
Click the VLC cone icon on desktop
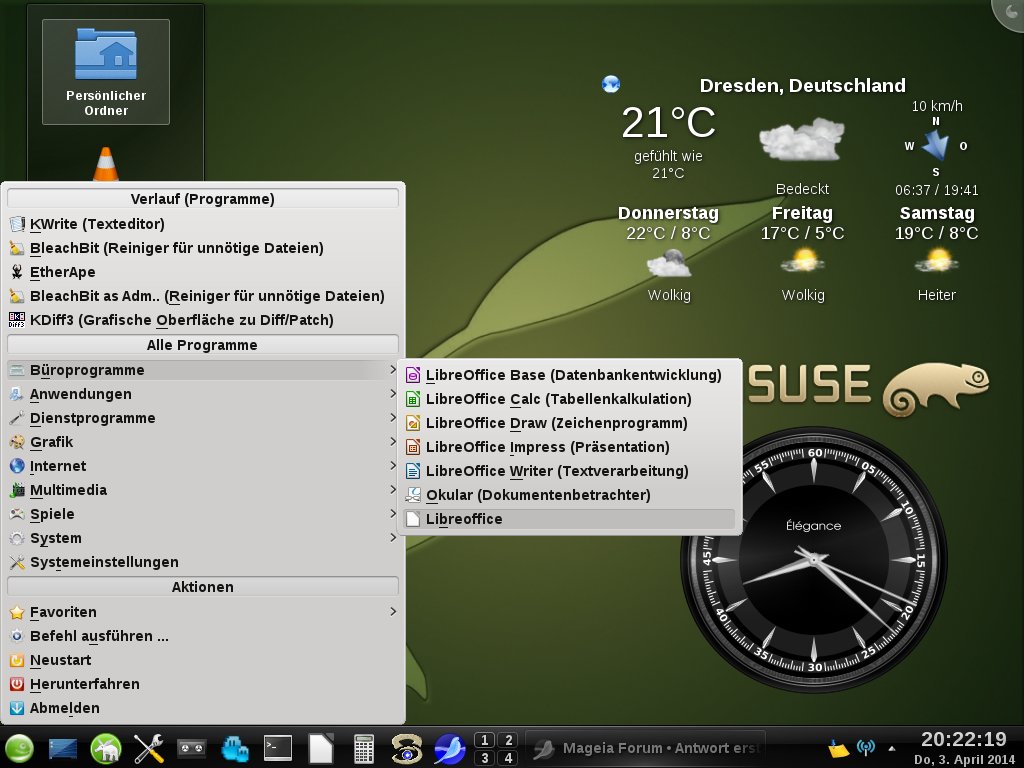[x=106, y=164]
